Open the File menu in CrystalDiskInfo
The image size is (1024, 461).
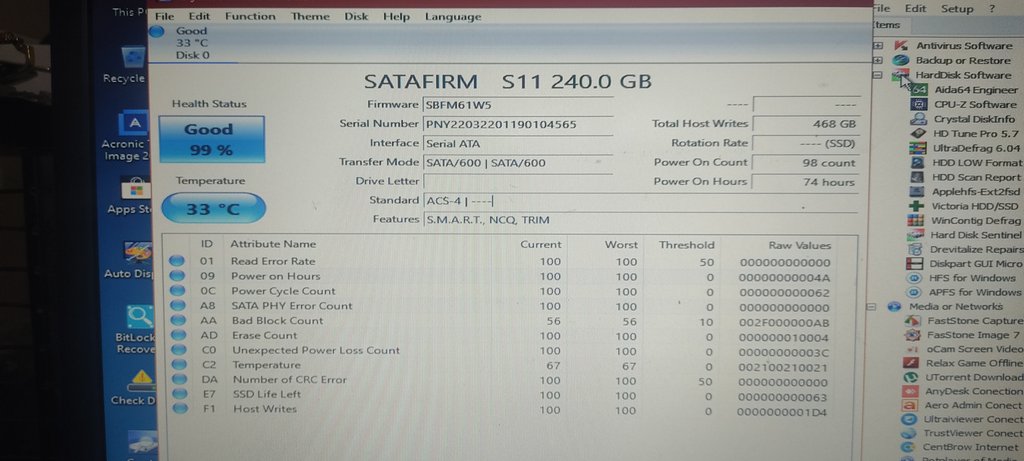click(165, 16)
